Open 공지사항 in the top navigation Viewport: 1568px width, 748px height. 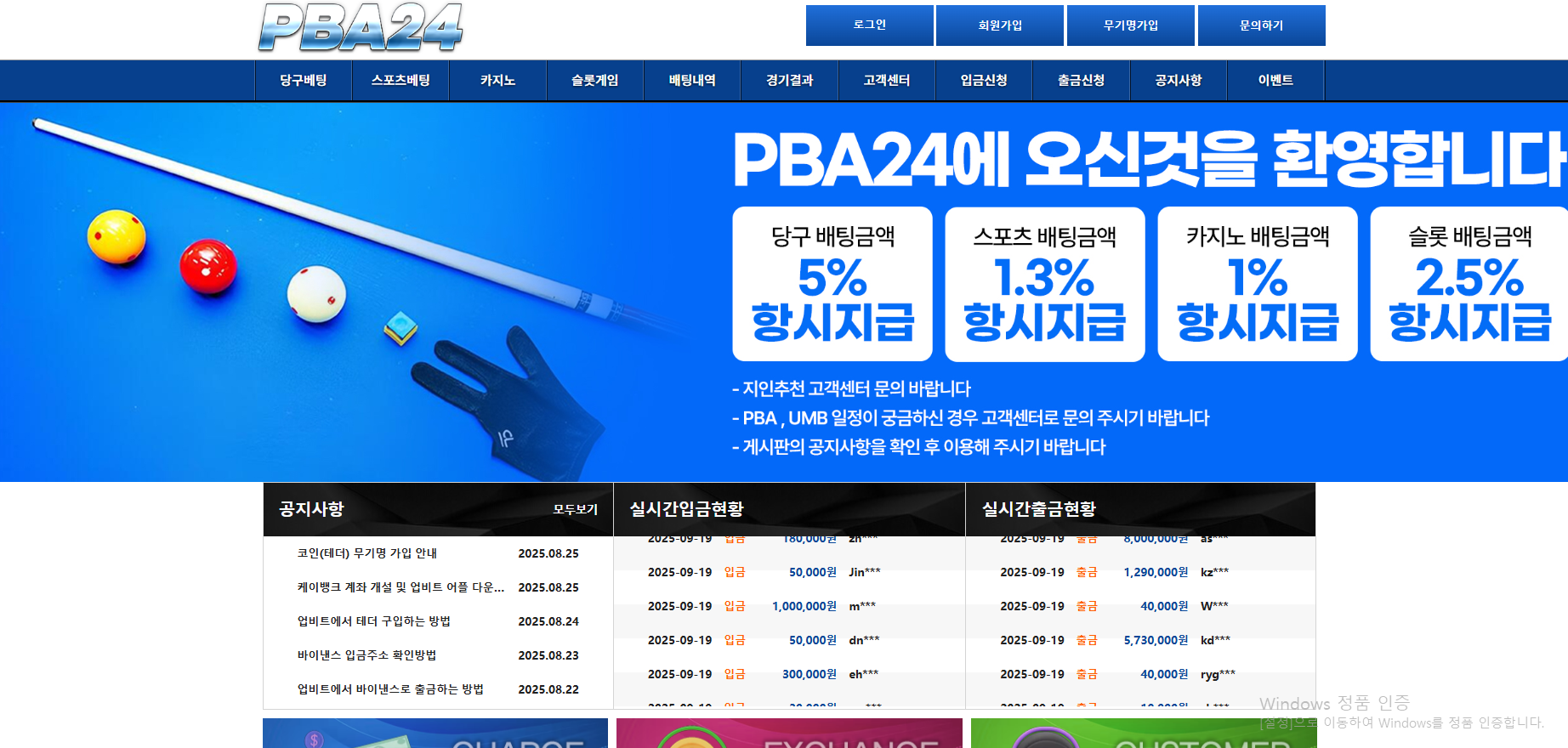pyautogui.click(x=1179, y=81)
